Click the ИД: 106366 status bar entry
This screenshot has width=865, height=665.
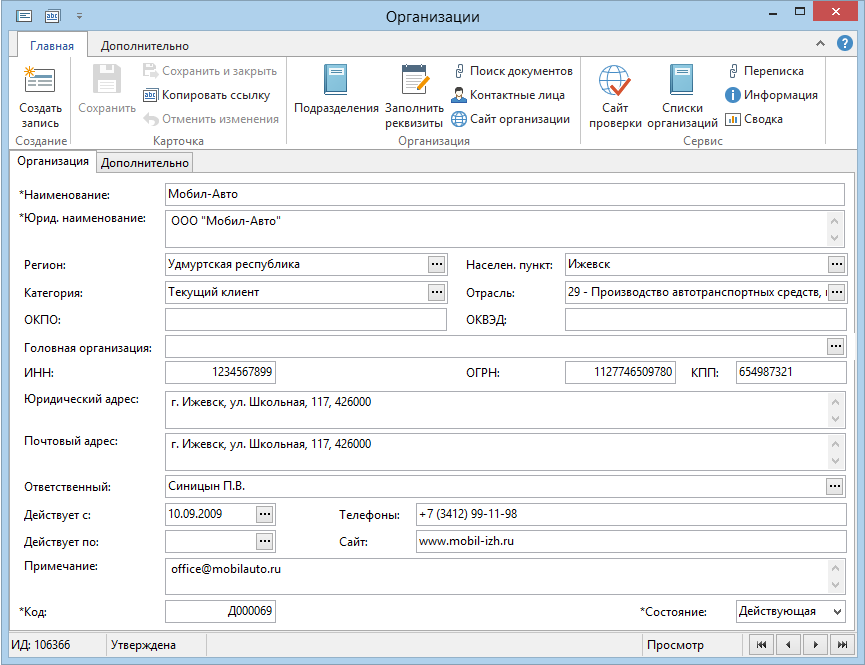coord(41,645)
